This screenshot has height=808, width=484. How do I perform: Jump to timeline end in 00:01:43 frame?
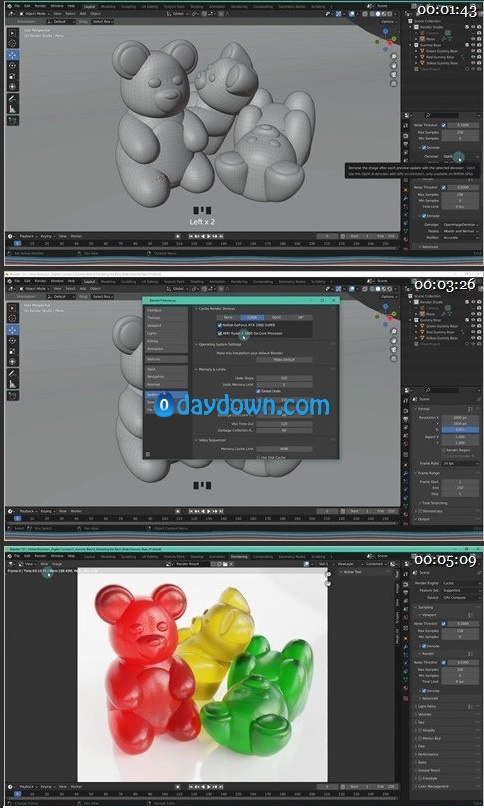[x=221, y=236]
